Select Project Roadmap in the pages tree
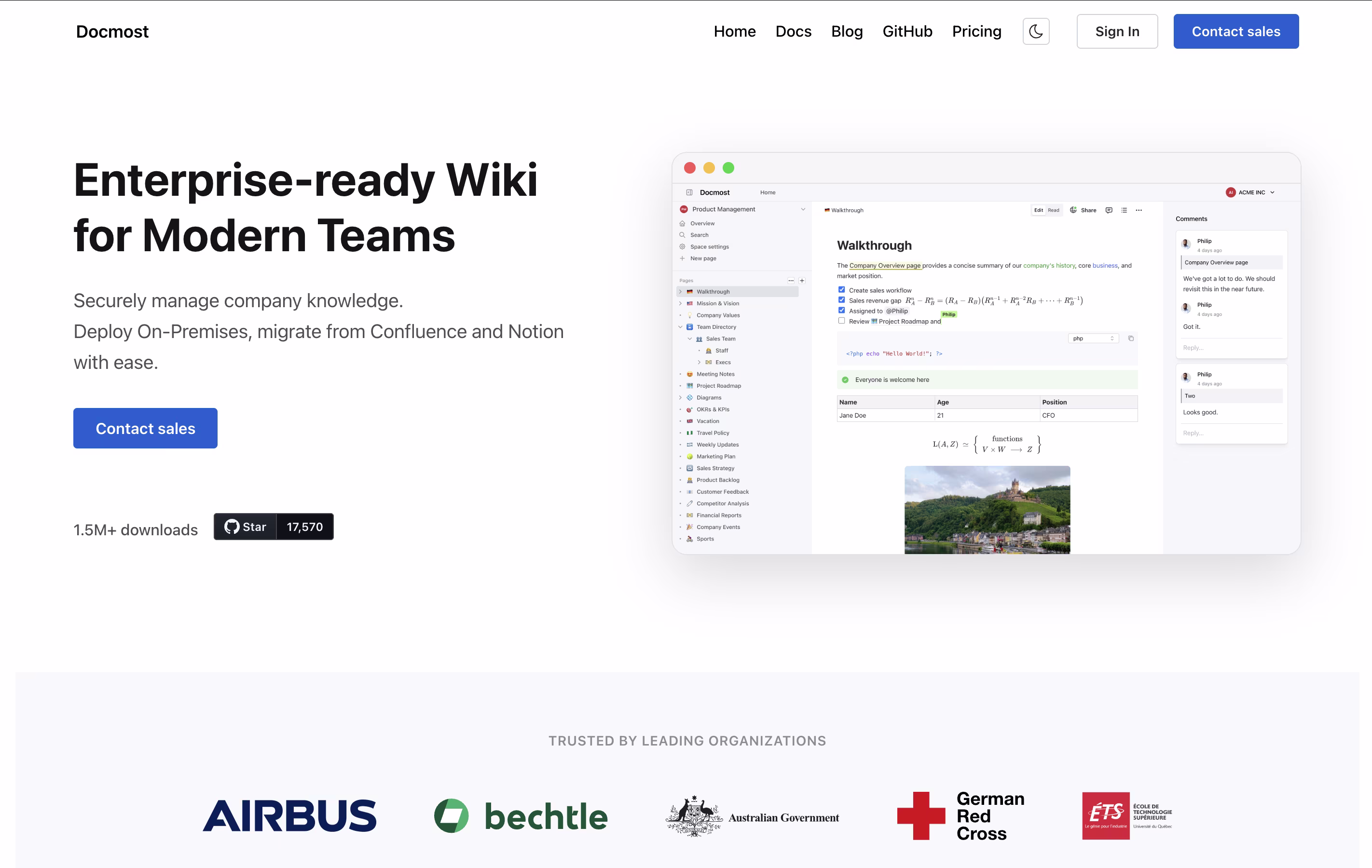 coord(718,386)
